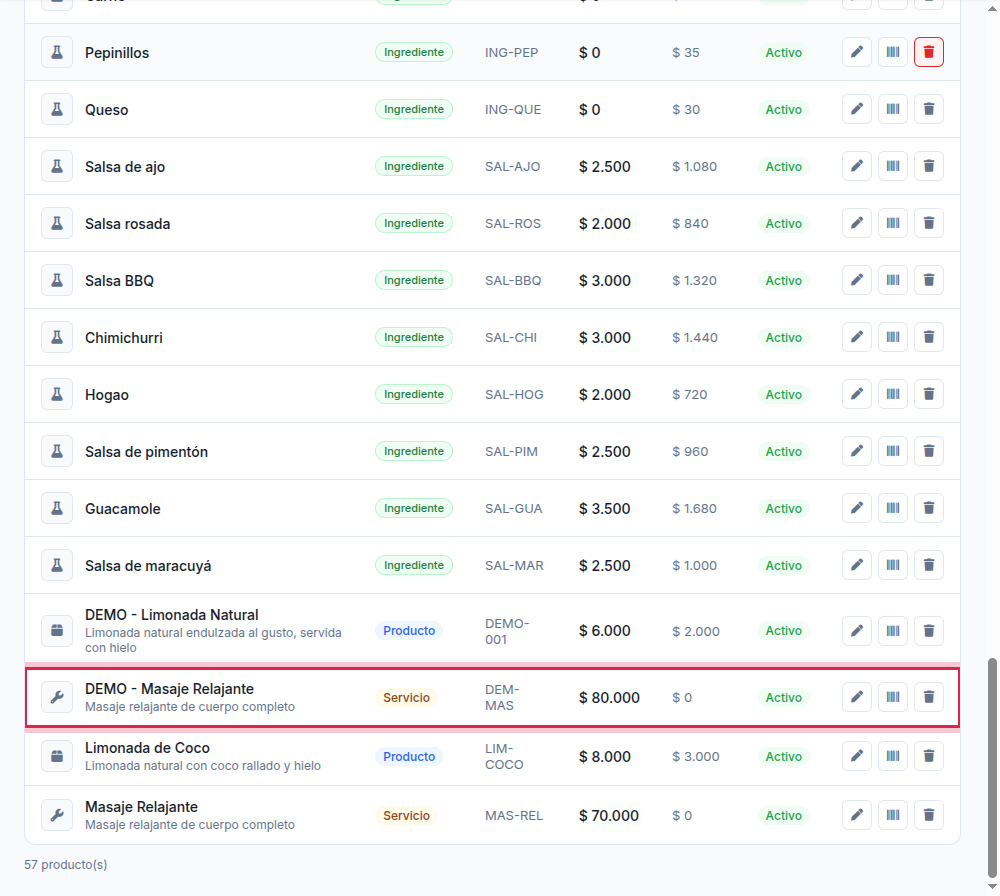Click the vertical scrollbar thumb
This screenshot has height=896, width=1000.
click(992, 768)
